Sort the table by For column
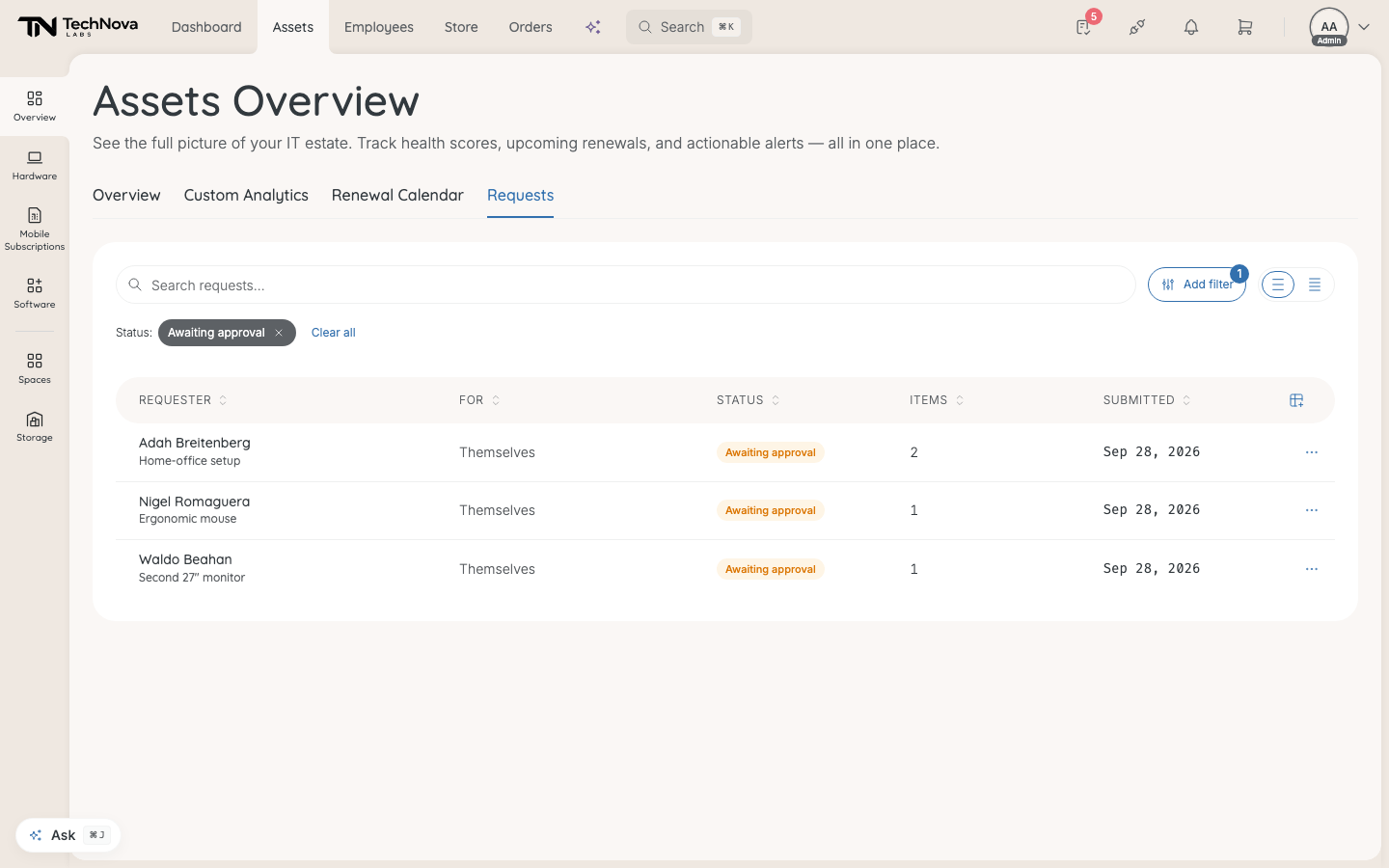The width and height of the screenshot is (1389, 868). [479, 400]
